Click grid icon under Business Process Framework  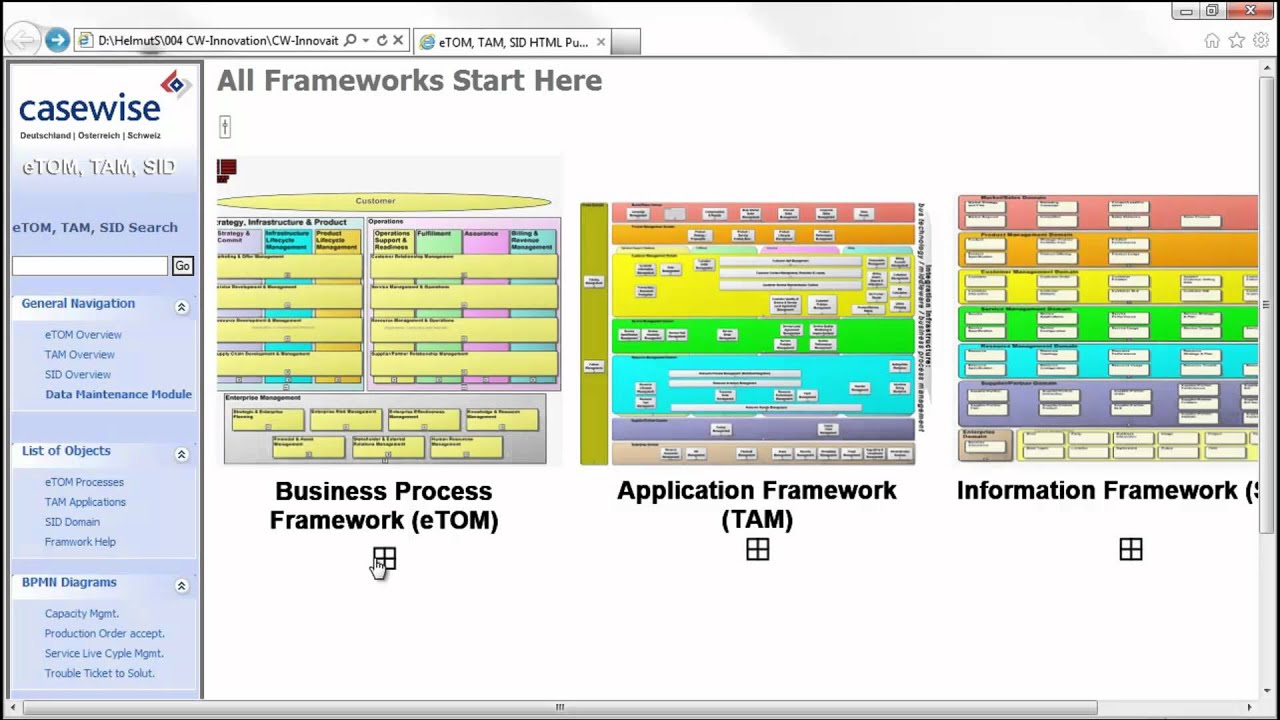click(x=384, y=558)
